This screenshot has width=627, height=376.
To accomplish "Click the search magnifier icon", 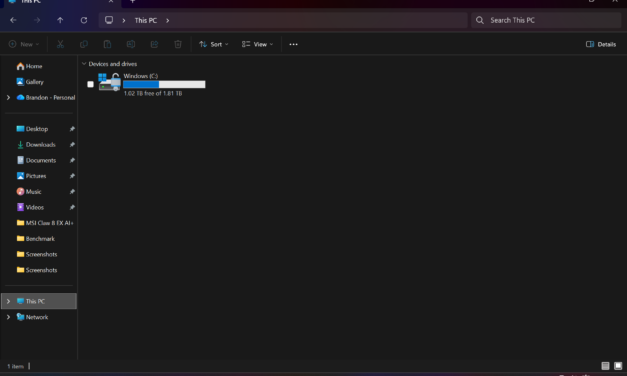I will point(480,20).
